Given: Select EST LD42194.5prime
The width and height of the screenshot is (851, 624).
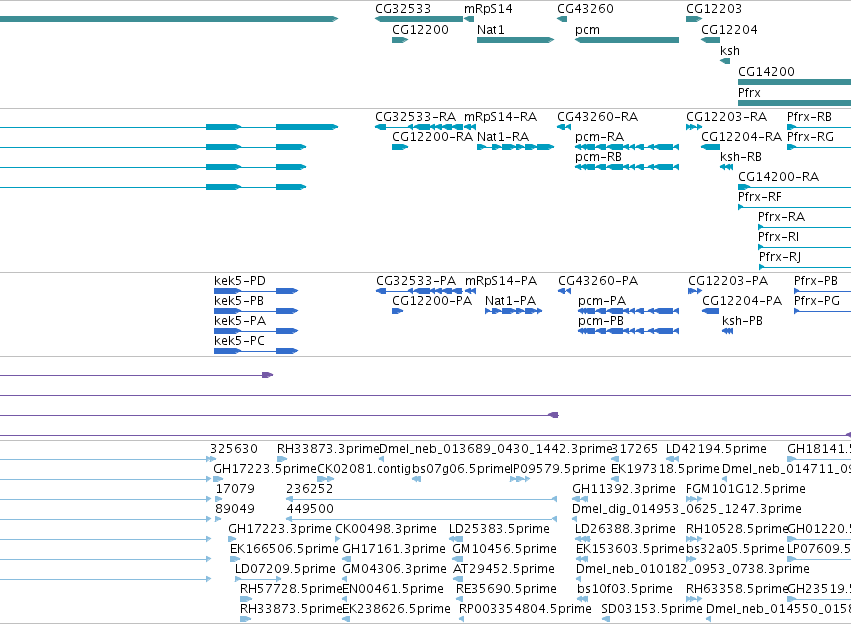Looking at the screenshot, I should click(716, 449).
